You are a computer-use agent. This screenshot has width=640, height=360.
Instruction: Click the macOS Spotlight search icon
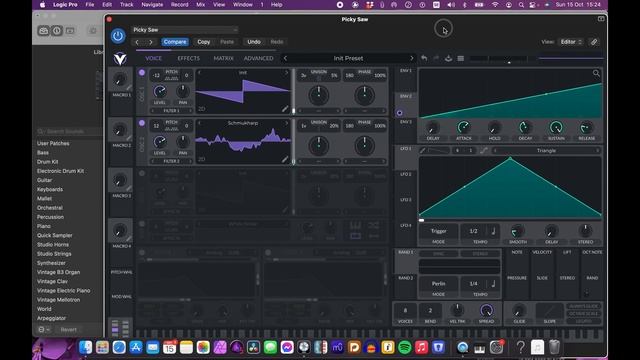click(521, 5)
